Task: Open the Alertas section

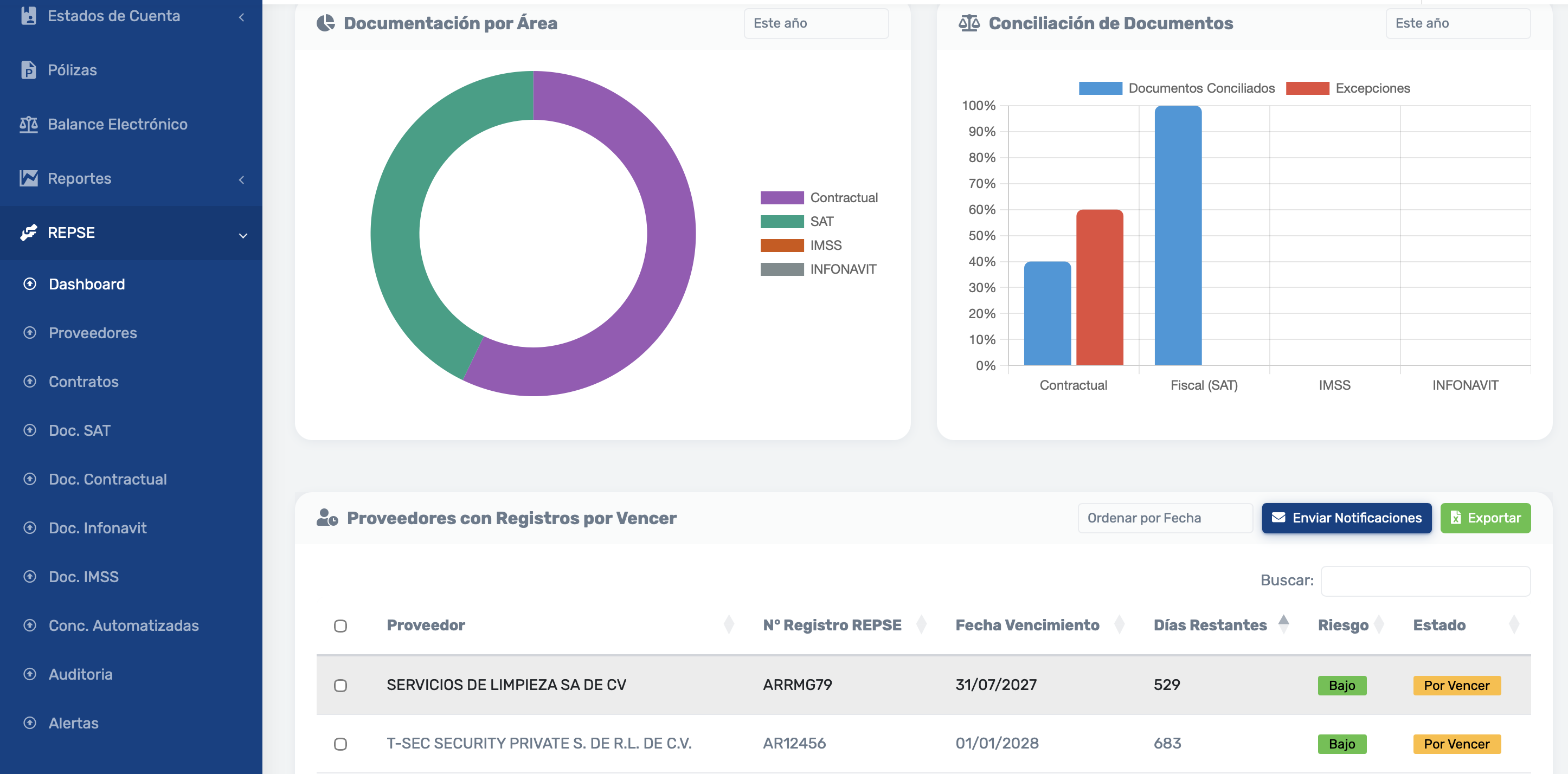Action: coord(73,723)
